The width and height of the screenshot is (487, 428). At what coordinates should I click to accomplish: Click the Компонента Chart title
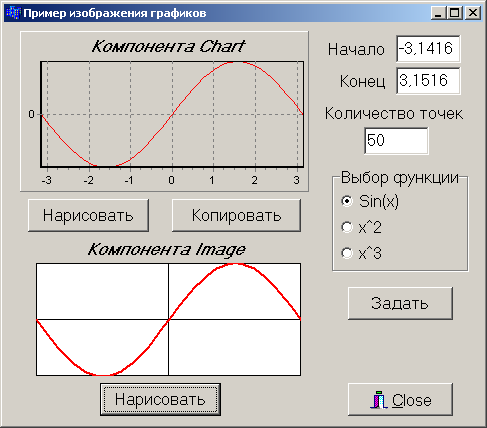[x=169, y=46]
